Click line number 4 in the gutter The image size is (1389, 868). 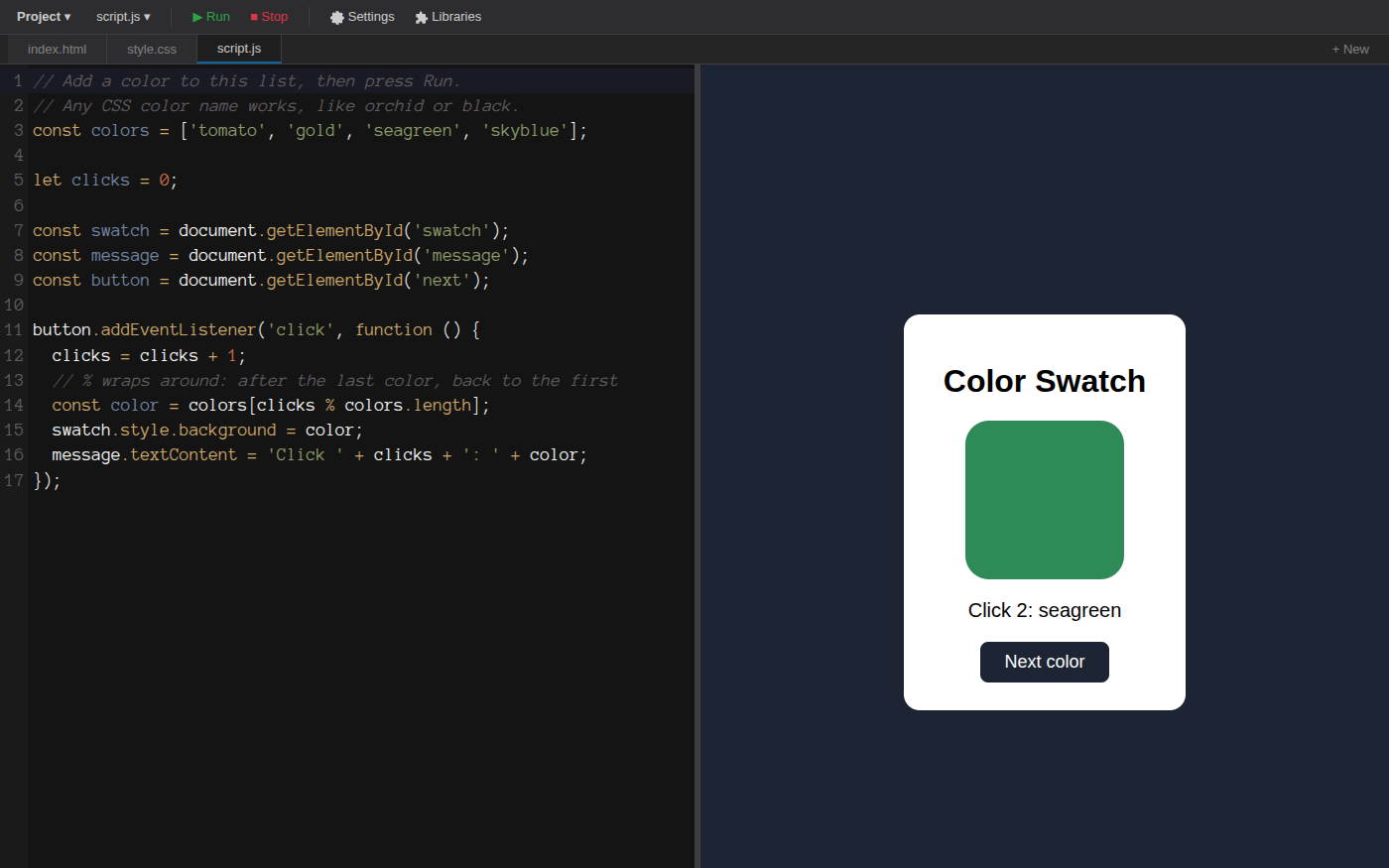click(18, 156)
